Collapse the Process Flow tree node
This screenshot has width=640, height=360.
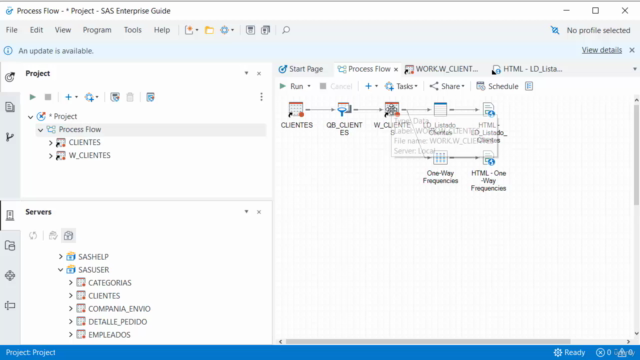click(40, 130)
